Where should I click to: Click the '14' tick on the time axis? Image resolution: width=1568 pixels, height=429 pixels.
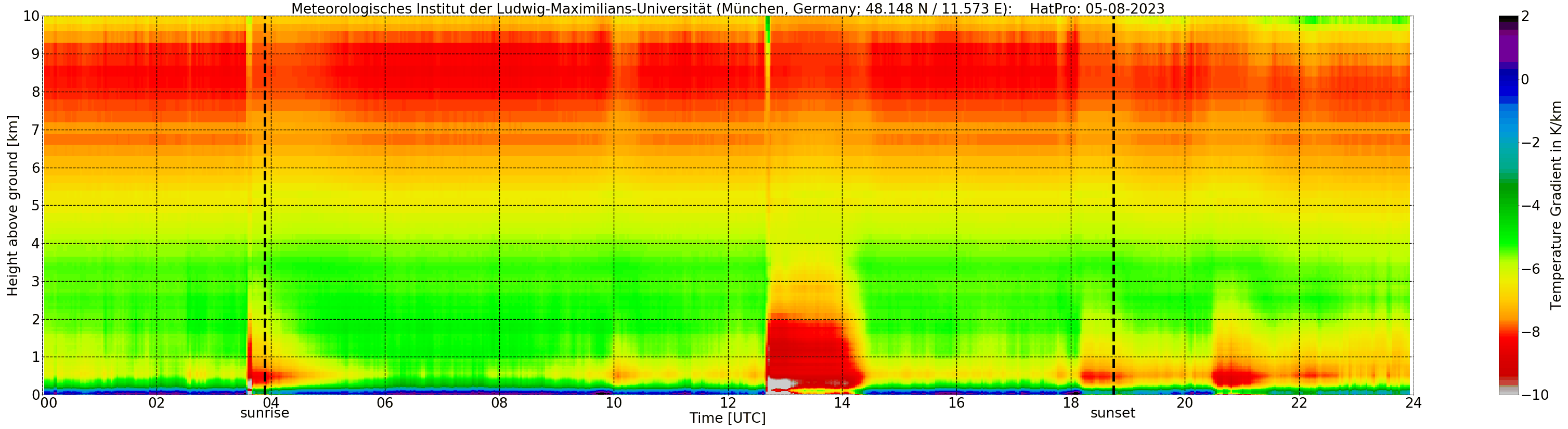[x=842, y=403]
